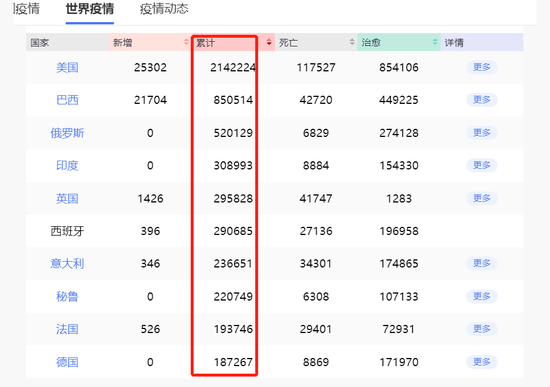The image size is (550, 387).
Task: Click 更多 button for 美国
Action: tap(482, 67)
